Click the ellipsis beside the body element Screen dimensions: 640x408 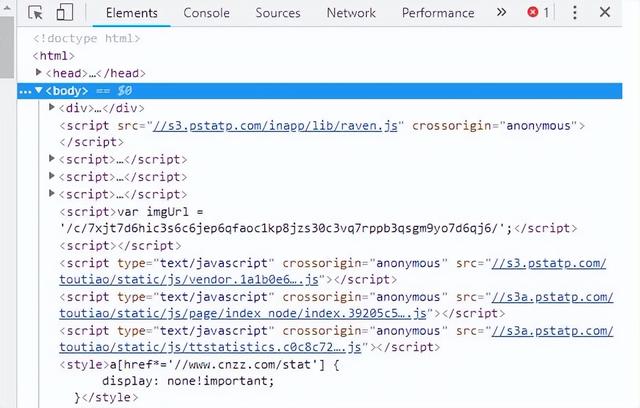click(25, 91)
